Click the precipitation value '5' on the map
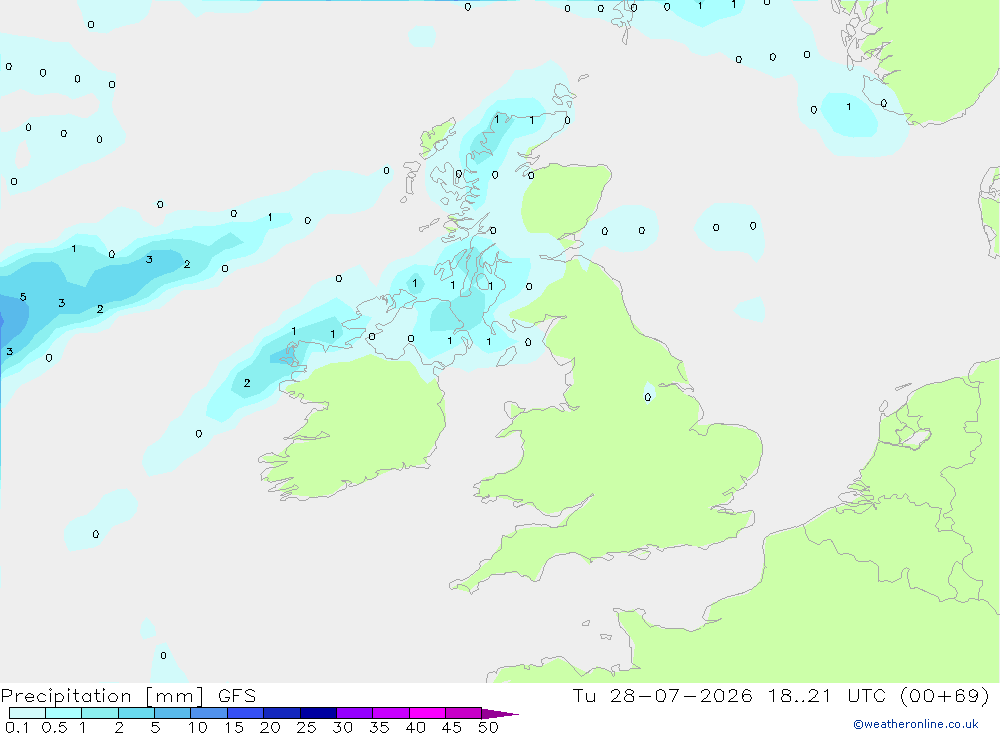 coord(23,297)
